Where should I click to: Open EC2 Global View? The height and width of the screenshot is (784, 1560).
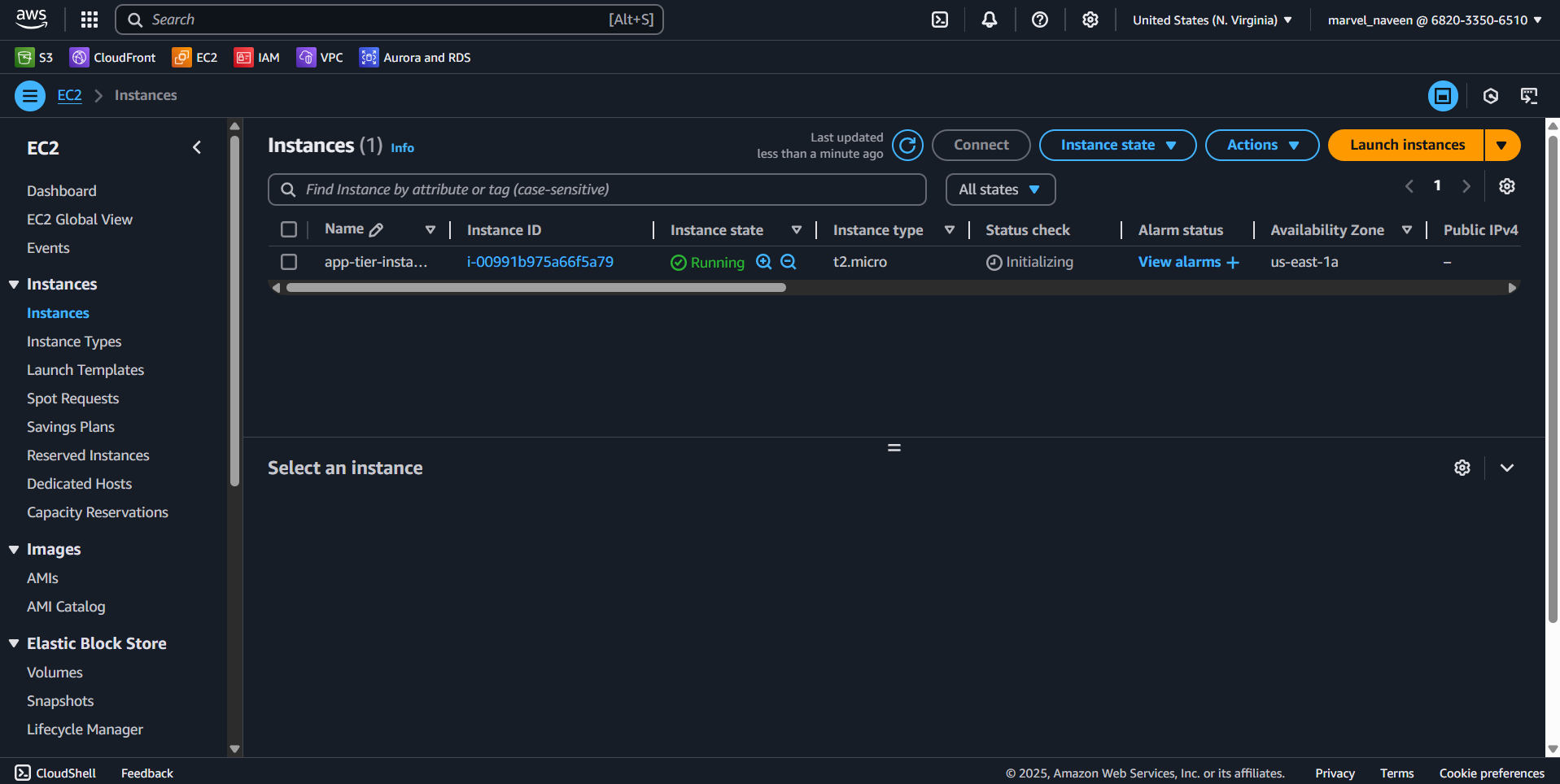point(80,220)
